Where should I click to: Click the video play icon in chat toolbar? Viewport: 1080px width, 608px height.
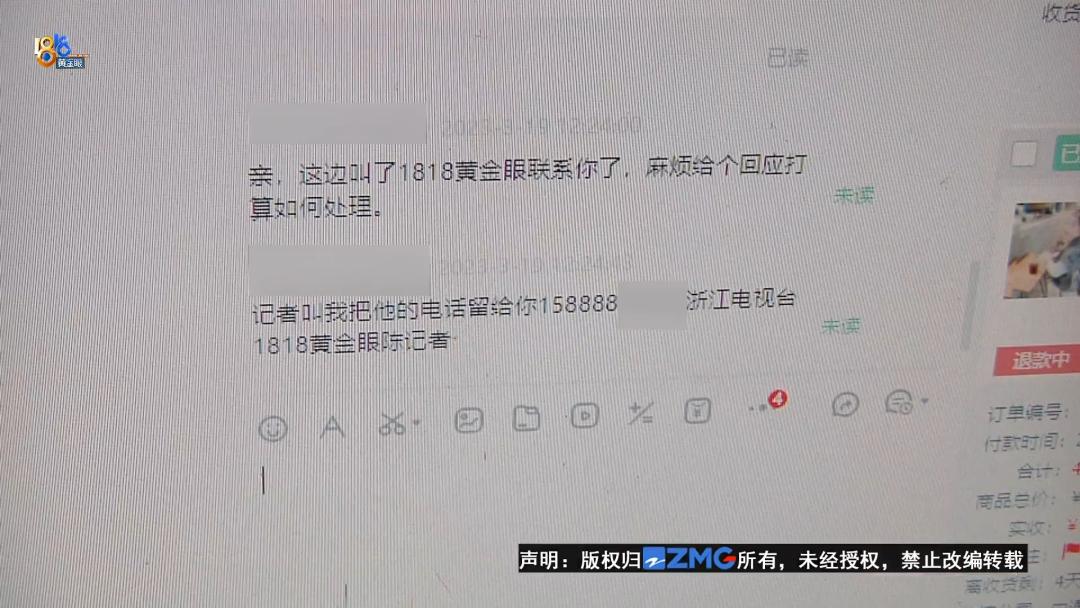tap(584, 415)
